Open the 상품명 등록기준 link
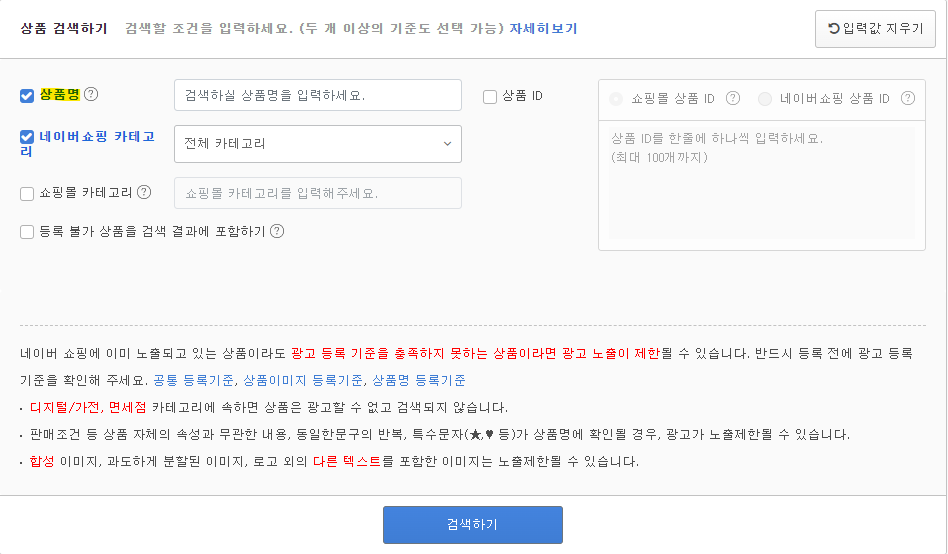The height and width of the screenshot is (554, 948). point(419,380)
